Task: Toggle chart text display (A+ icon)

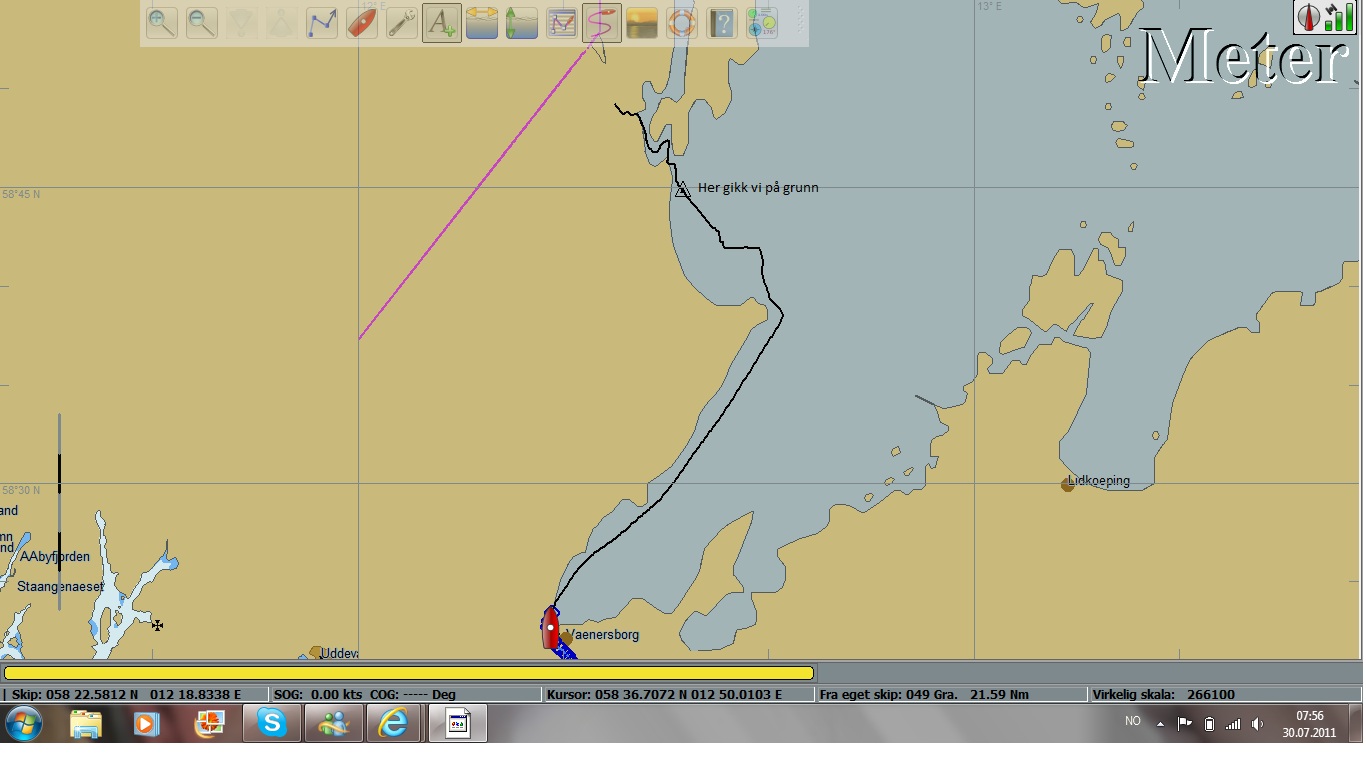Action: click(442, 23)
